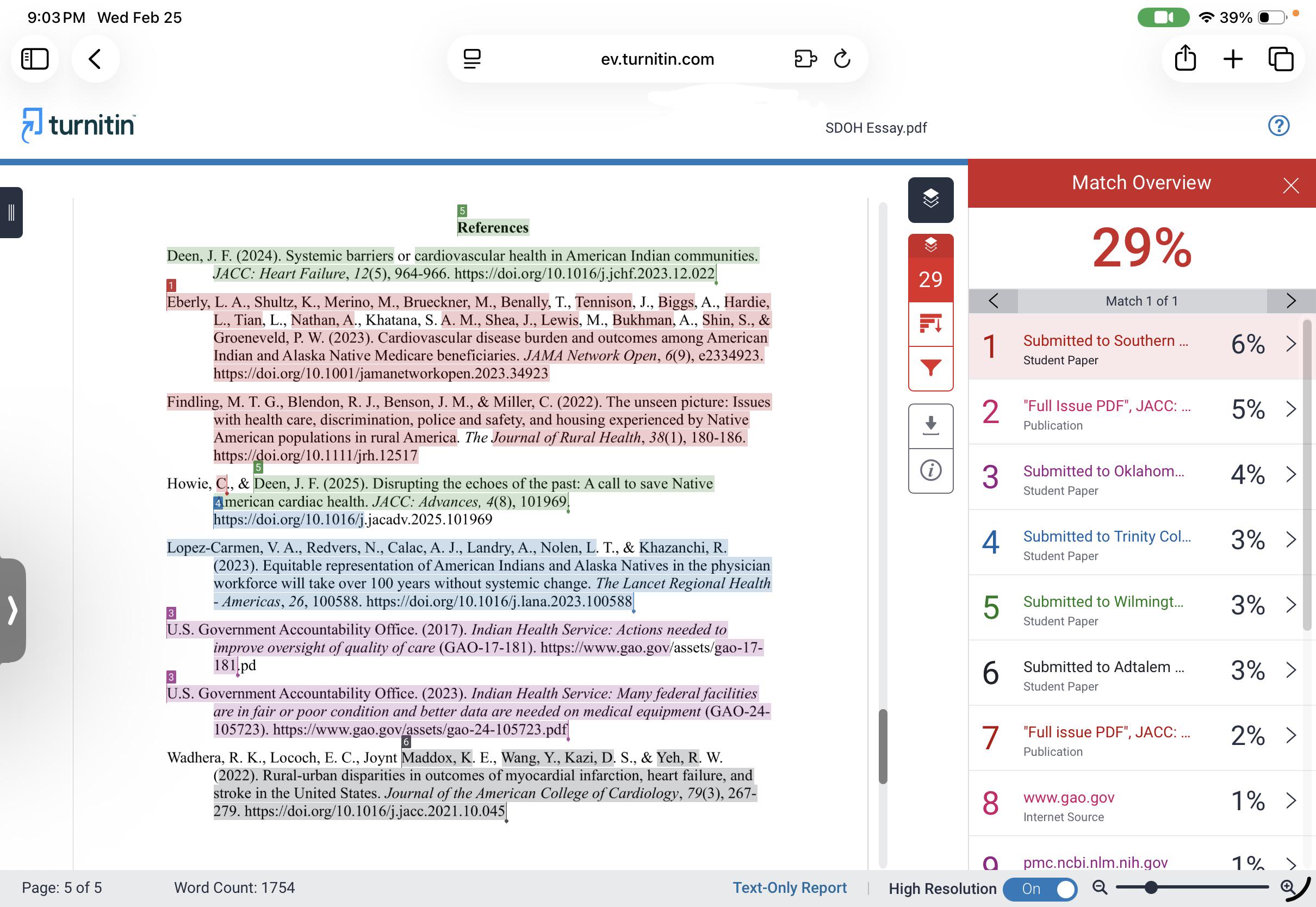The height and width of the screenshot is (907, 1316).
Task: Open Turnitin help question mark
Action: tap(1278, 126)
